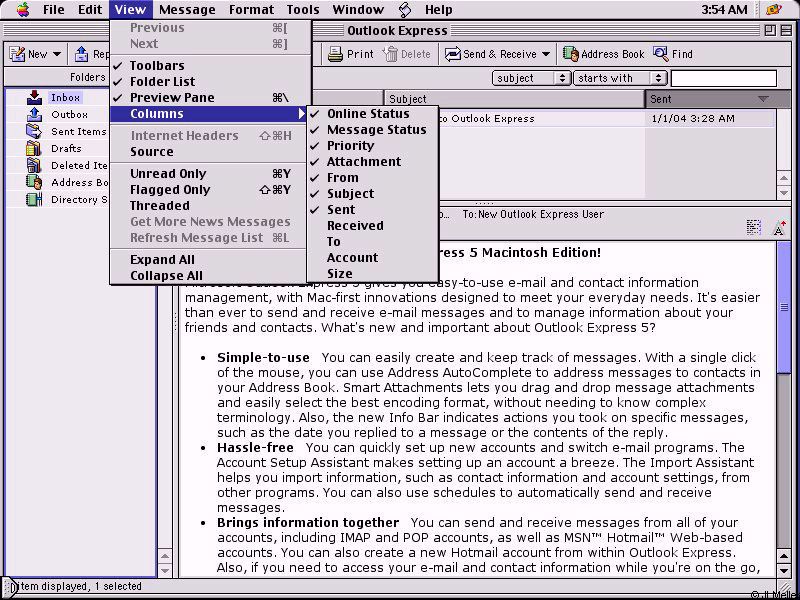Open the application switcher icon
800x600 pixels.
pos(774,9)
